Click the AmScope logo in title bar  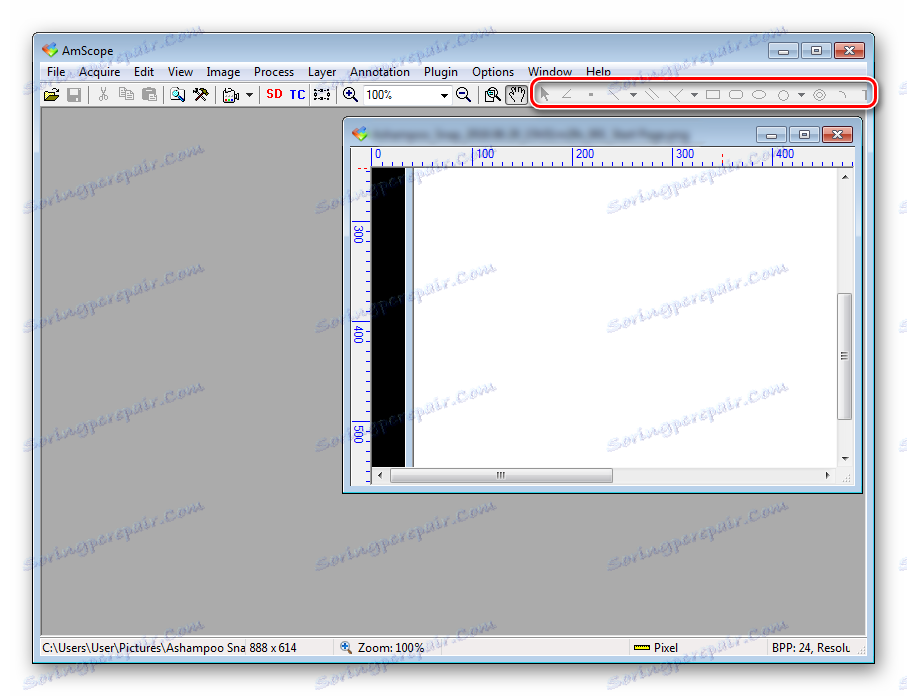coord(50,50)
